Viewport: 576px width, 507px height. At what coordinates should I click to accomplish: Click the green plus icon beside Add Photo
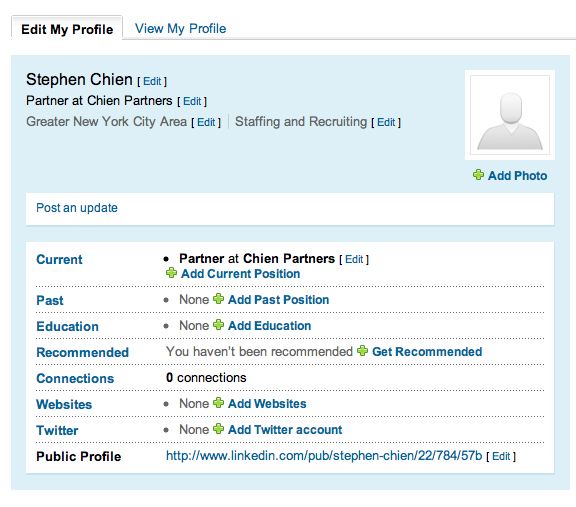pos(478,175)
